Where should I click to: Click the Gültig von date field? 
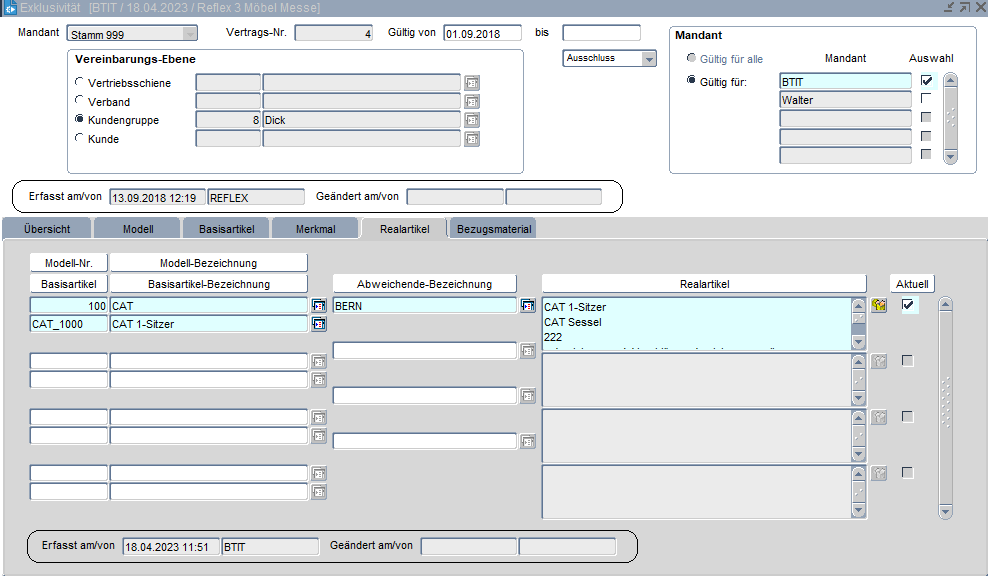click(483, 33)
